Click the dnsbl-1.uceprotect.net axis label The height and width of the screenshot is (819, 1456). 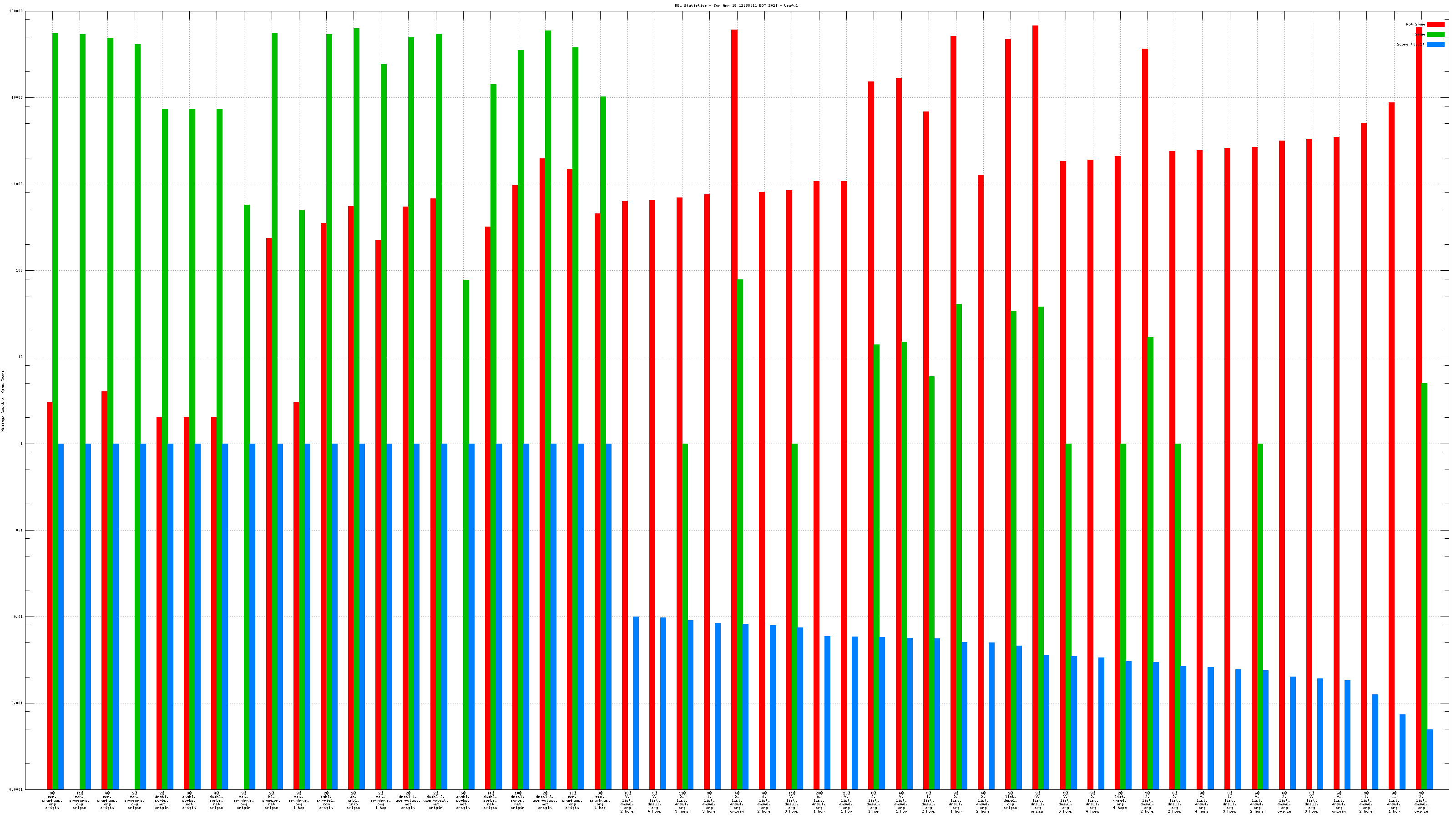(408, 800)
